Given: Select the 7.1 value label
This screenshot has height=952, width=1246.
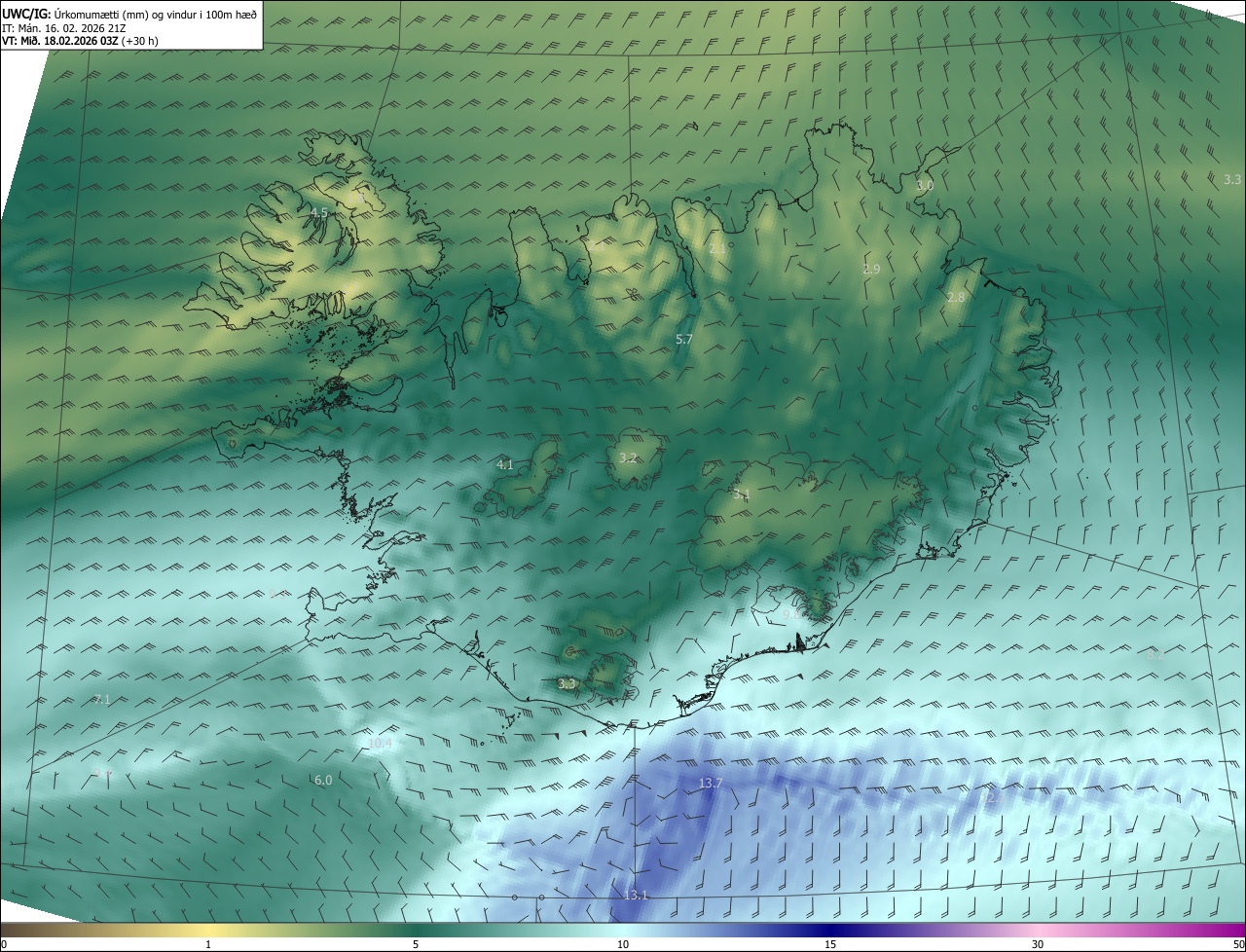Looking at the screenshot, I should 102,699.
